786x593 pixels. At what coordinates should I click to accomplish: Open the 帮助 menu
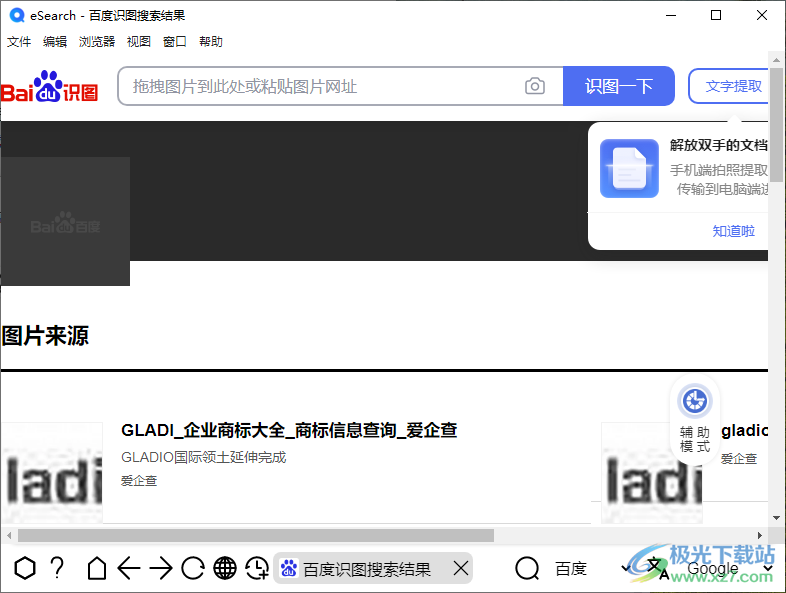211,42
